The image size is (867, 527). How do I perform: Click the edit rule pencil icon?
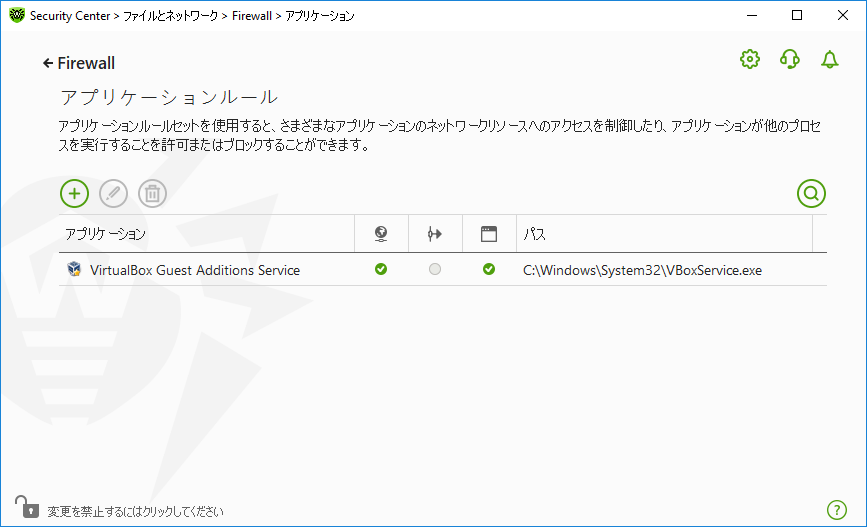[x=113, y=193]
